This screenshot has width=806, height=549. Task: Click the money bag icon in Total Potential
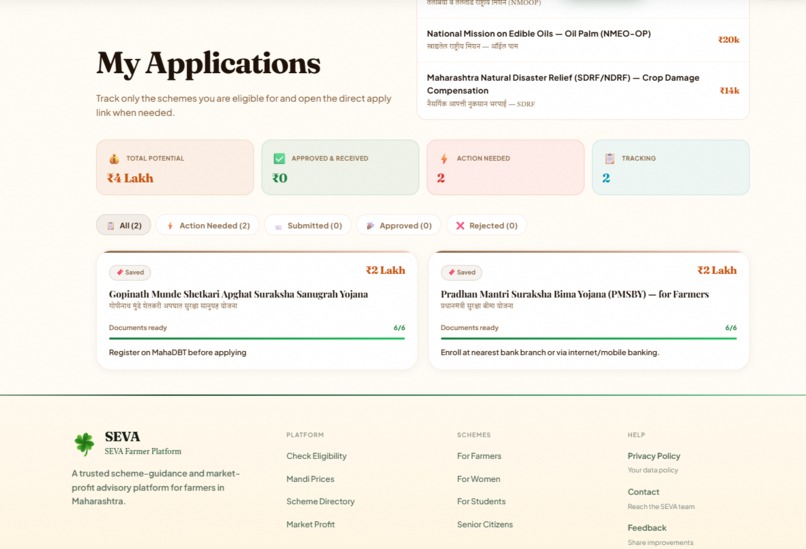(x=114, y=159)
